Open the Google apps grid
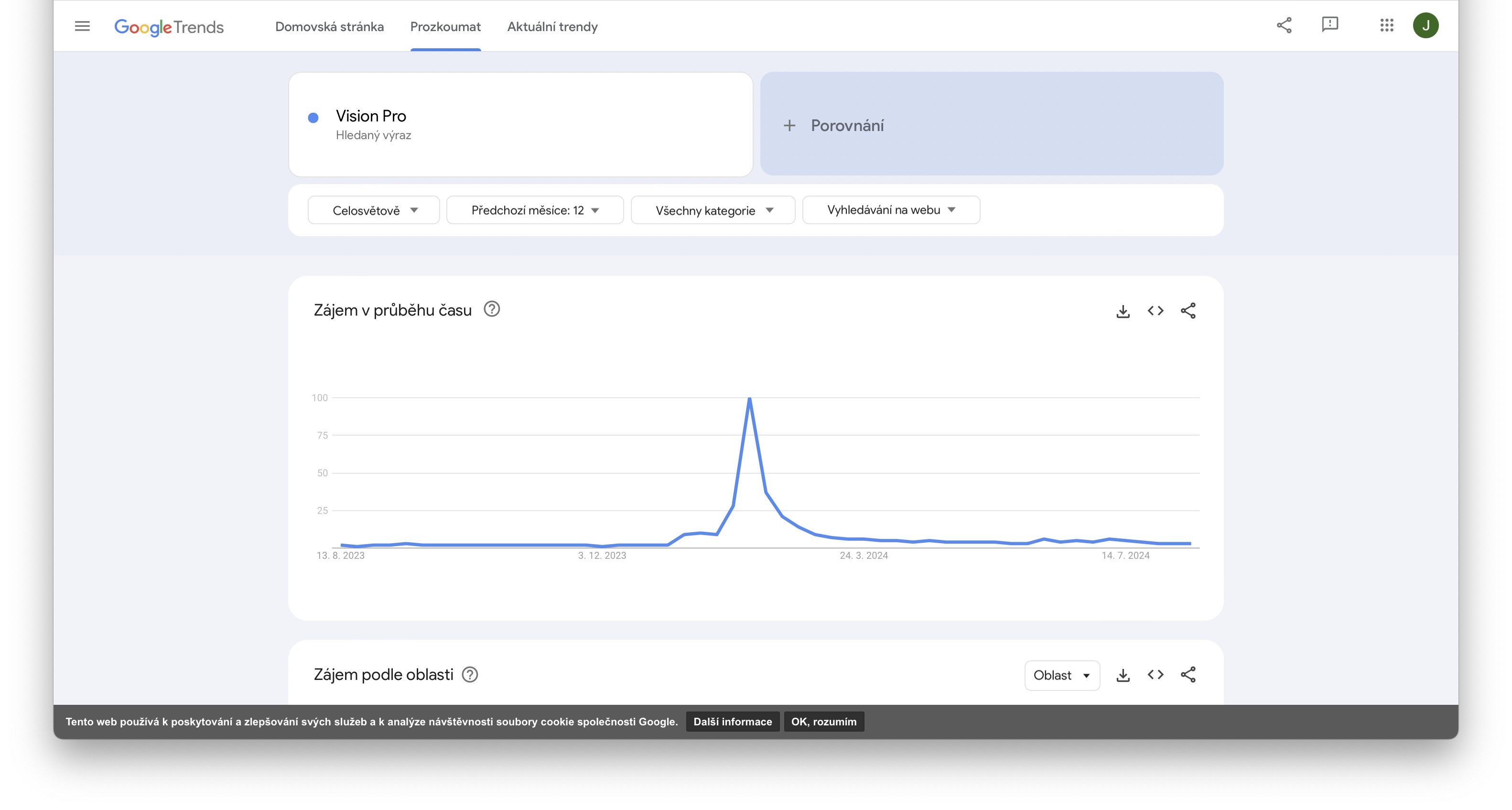Screen dimensions: 1512x810 pyautogui.click(x=1386, y=25)
